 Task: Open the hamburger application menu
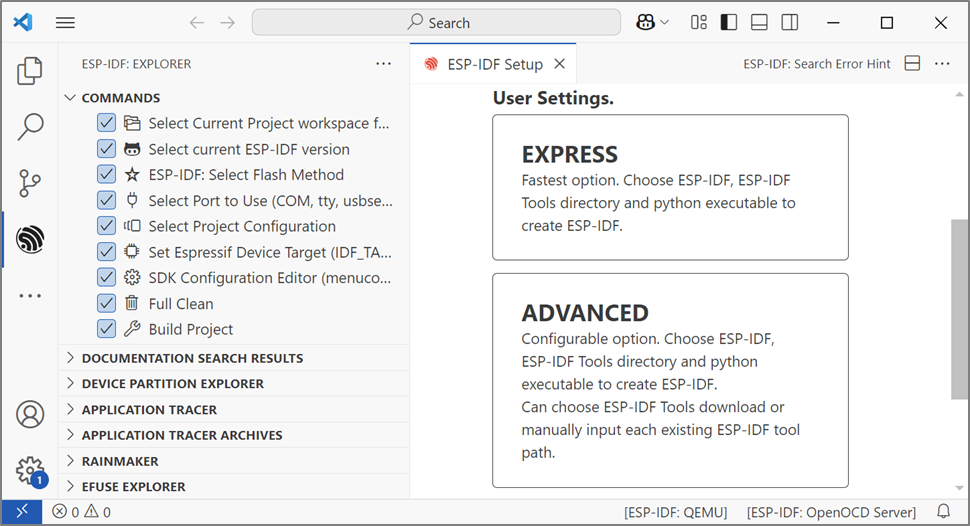coord(65,23)
